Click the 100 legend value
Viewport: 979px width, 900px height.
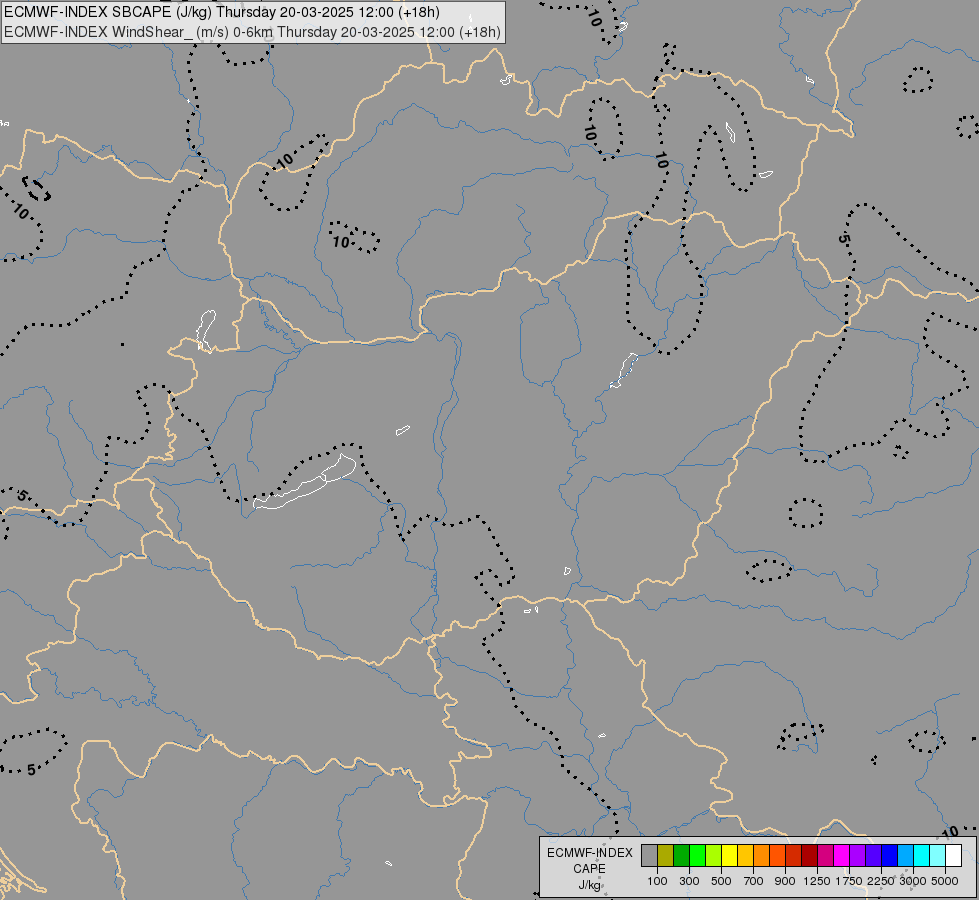[657, 881]
